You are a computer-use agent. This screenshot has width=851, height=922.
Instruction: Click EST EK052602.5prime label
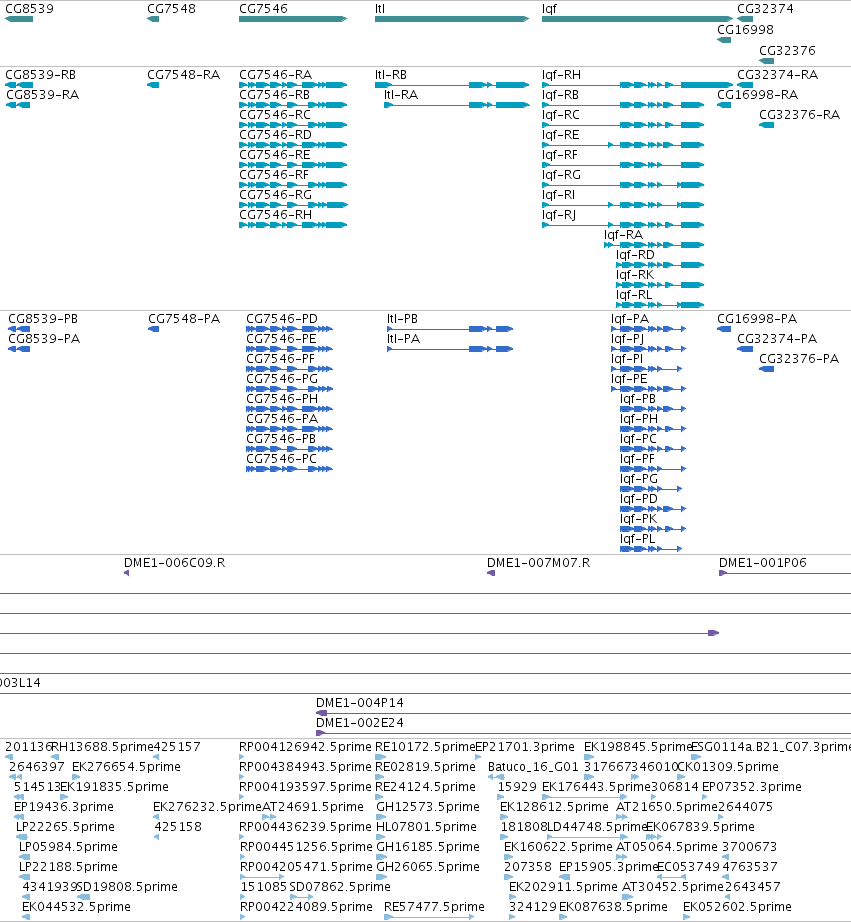pos(737,907)
